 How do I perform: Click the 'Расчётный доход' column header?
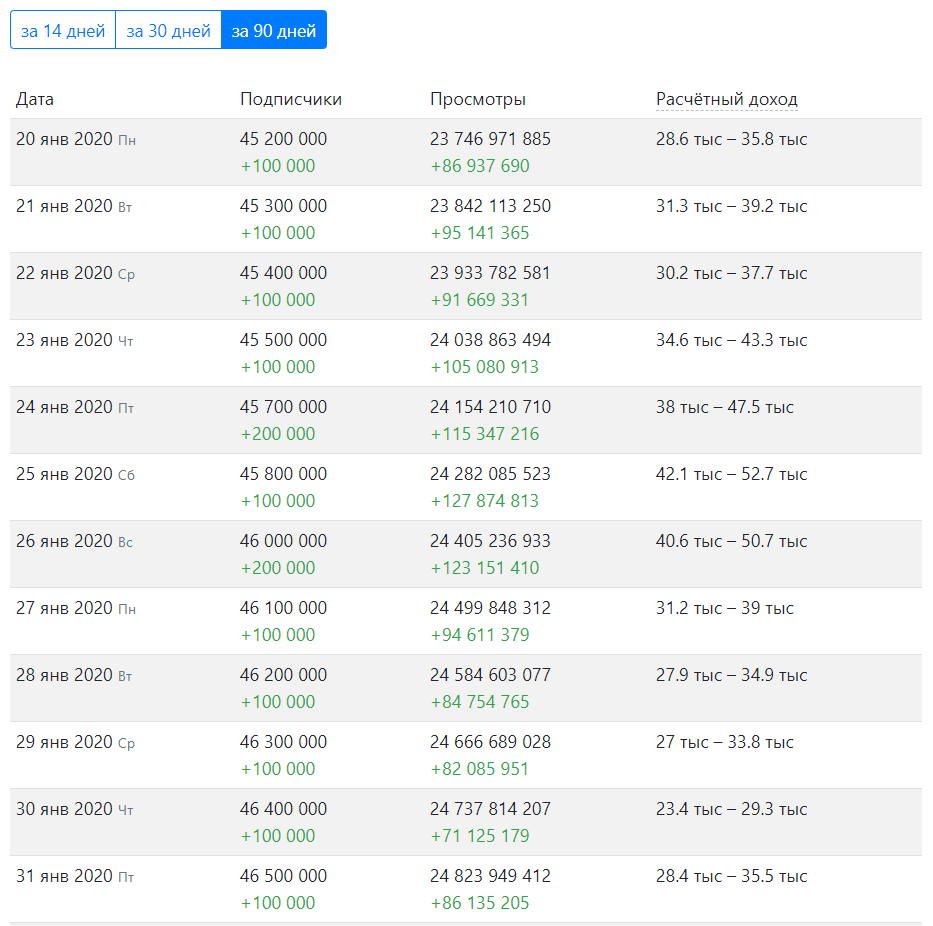(x=726, y=99)
